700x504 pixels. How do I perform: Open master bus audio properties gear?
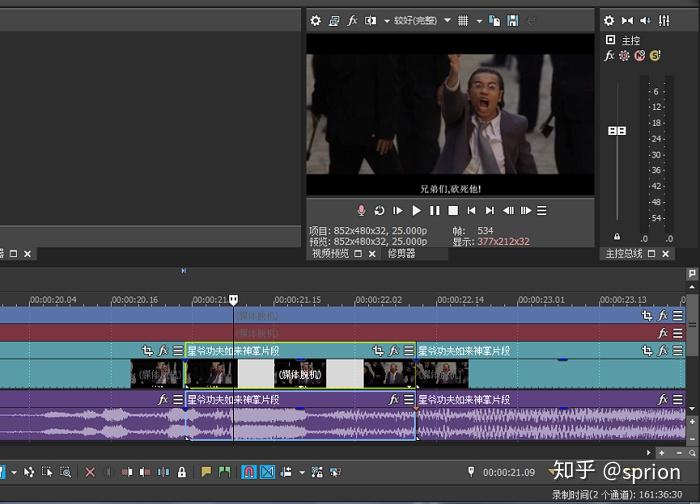click(609, 21)
